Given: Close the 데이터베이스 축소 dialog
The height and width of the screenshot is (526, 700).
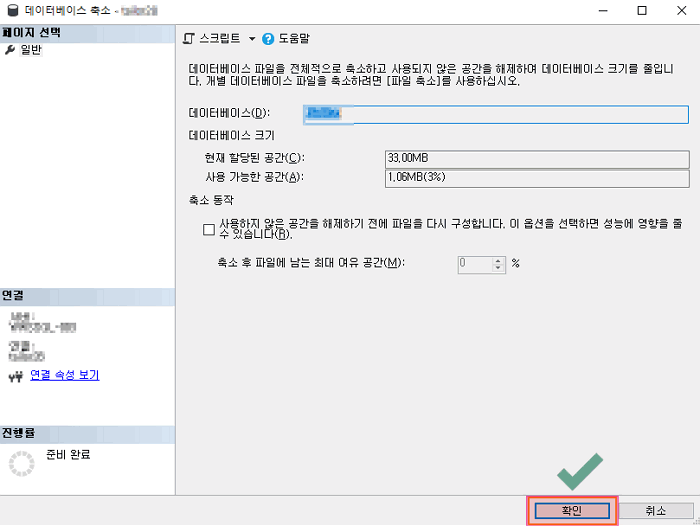Looking at the screenshot, I should coord(681,10).
